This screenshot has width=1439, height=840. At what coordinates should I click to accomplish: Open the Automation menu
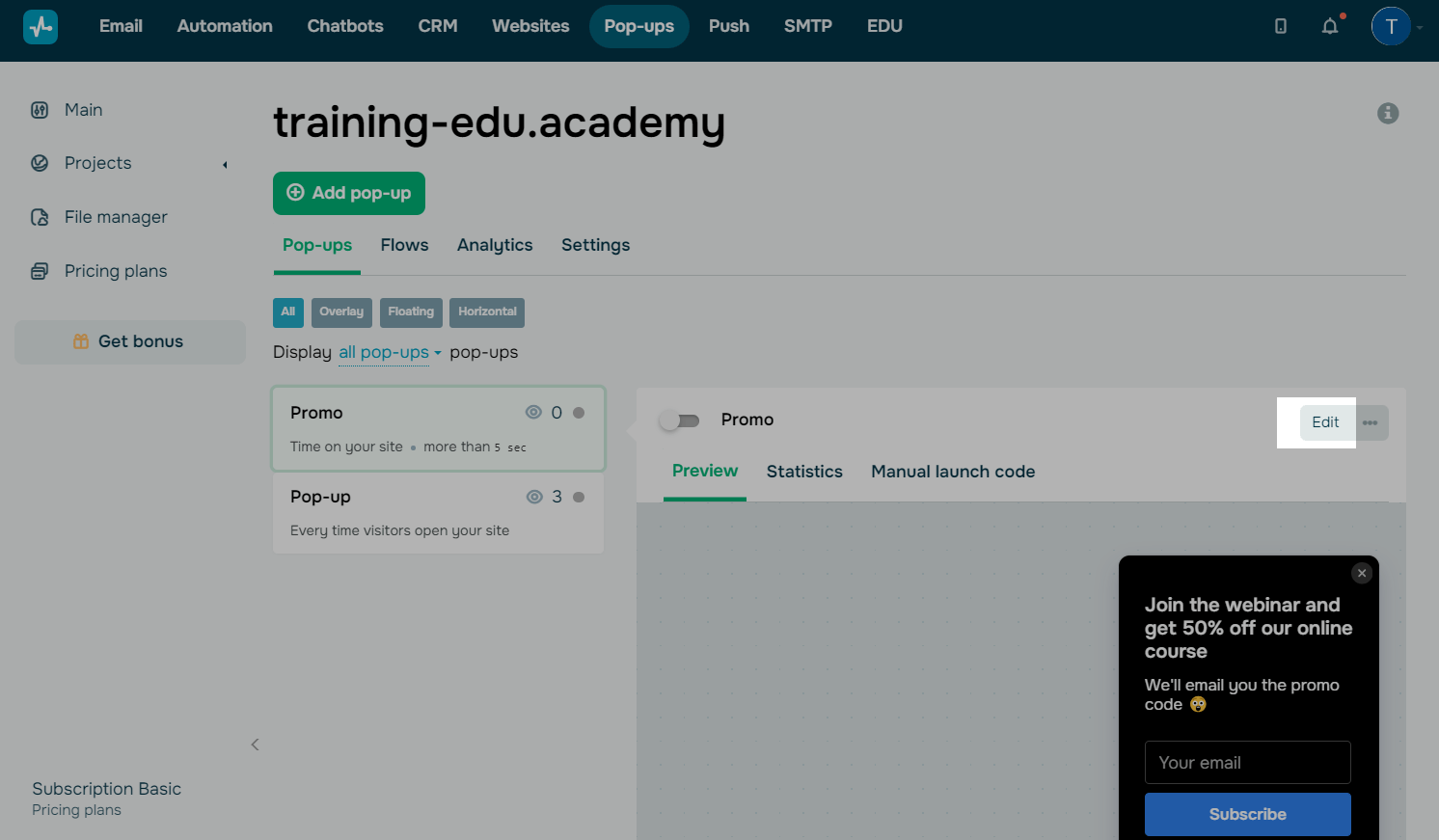(225, 26)
